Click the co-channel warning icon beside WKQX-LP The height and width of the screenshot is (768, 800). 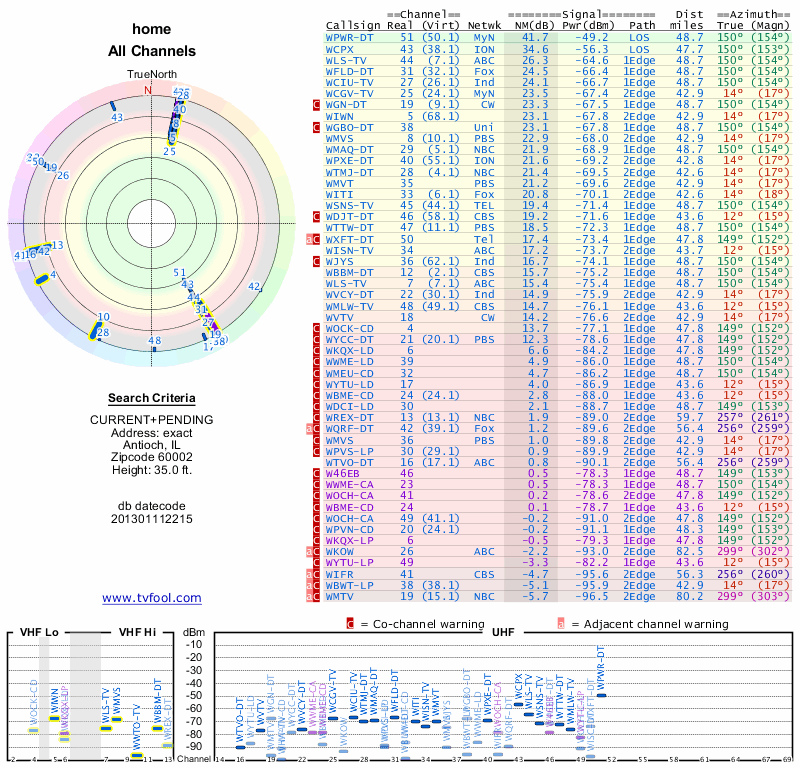point(316,541)
